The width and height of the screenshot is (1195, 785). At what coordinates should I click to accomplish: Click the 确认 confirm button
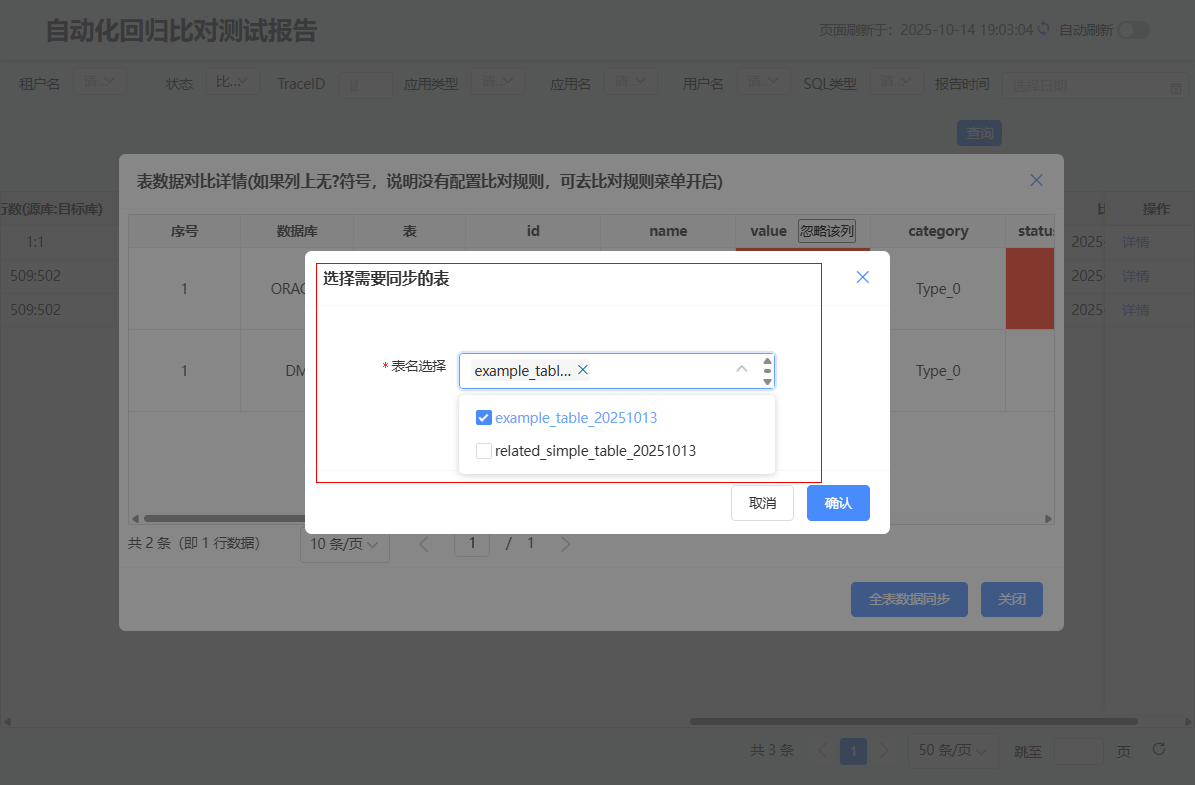pos(837,503)
